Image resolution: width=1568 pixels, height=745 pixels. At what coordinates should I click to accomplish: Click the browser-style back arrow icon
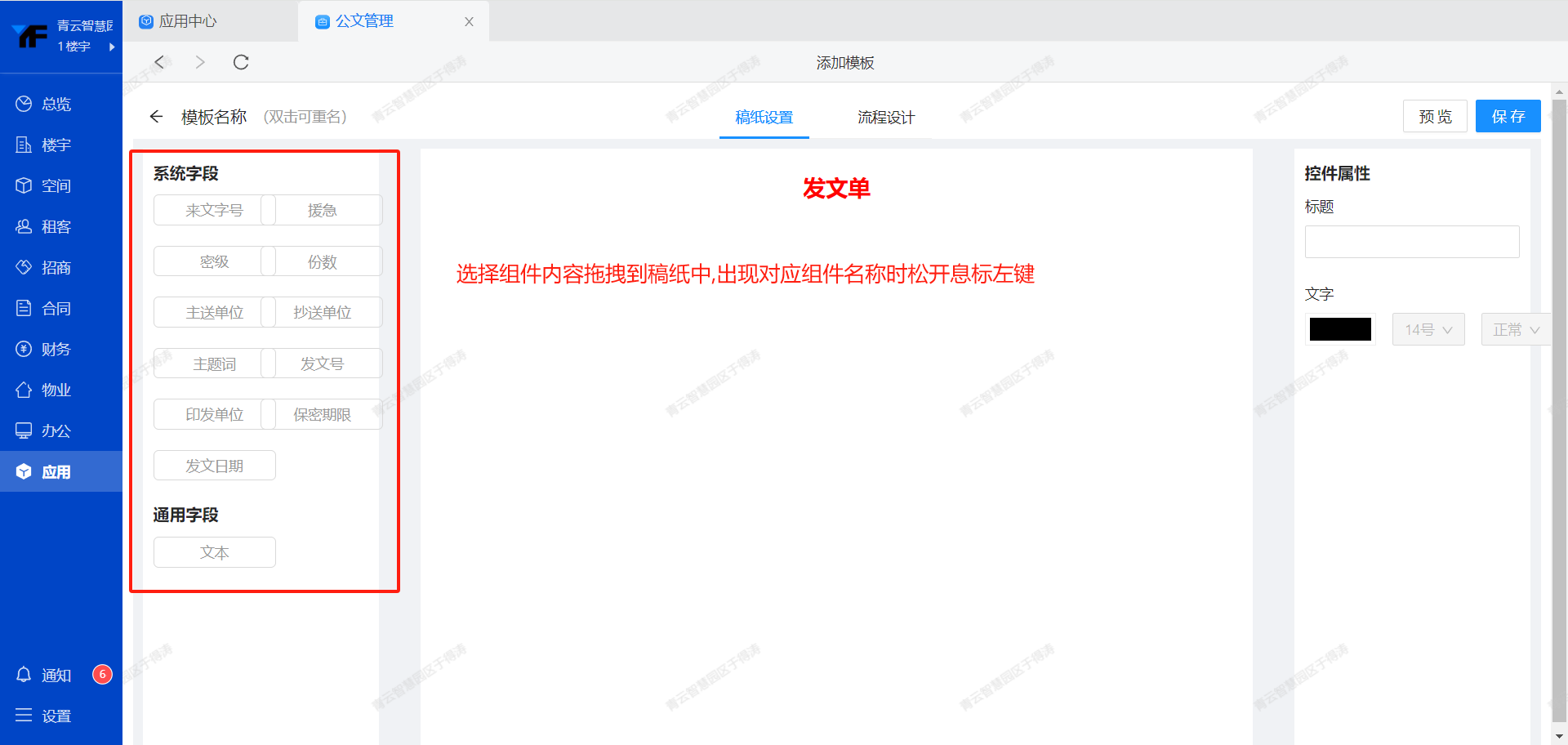tap(160, 62)
